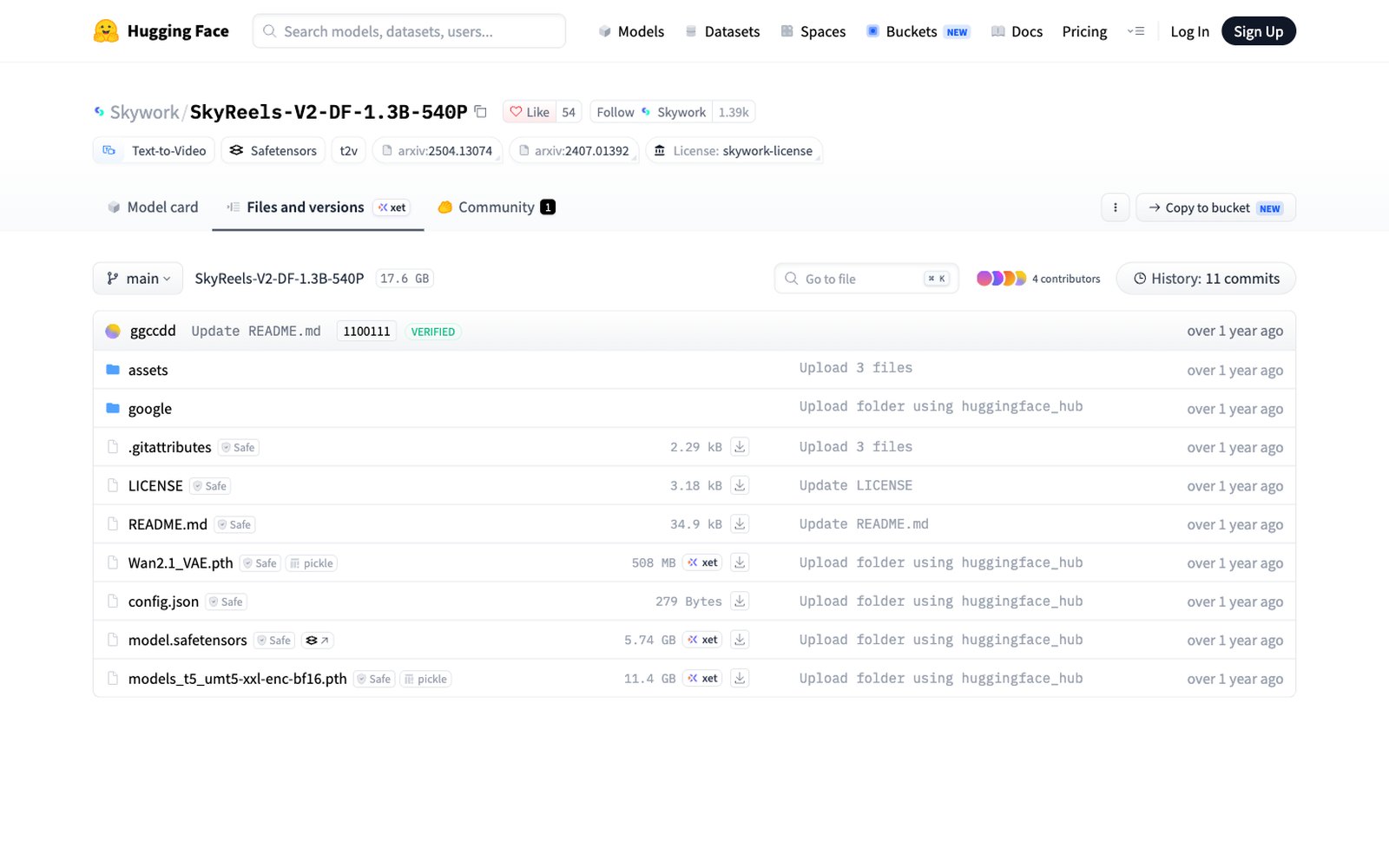Open commit hash 1100111
1389x868 pixels.
(x=366, y=331)
